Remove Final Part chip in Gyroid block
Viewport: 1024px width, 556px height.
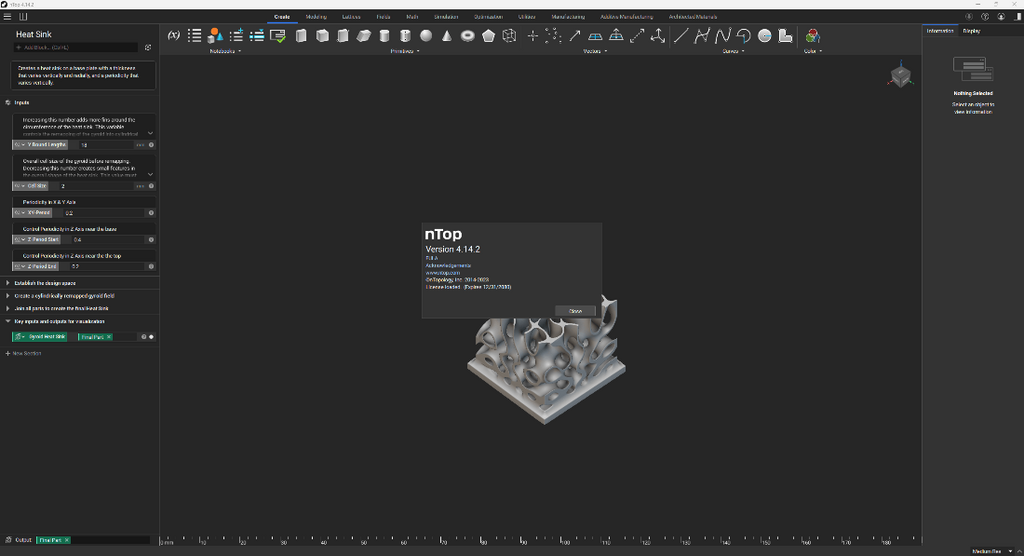point(109,337)
